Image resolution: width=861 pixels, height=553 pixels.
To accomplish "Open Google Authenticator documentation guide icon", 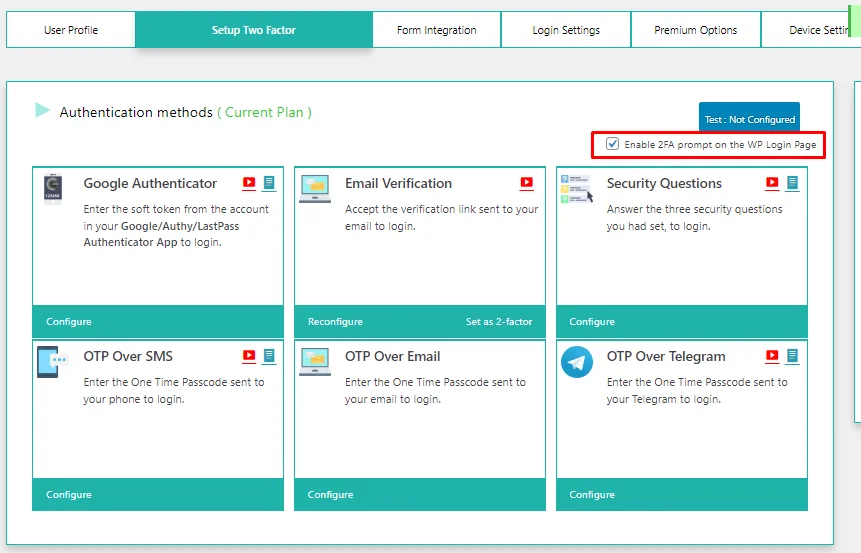I will 269,183.
